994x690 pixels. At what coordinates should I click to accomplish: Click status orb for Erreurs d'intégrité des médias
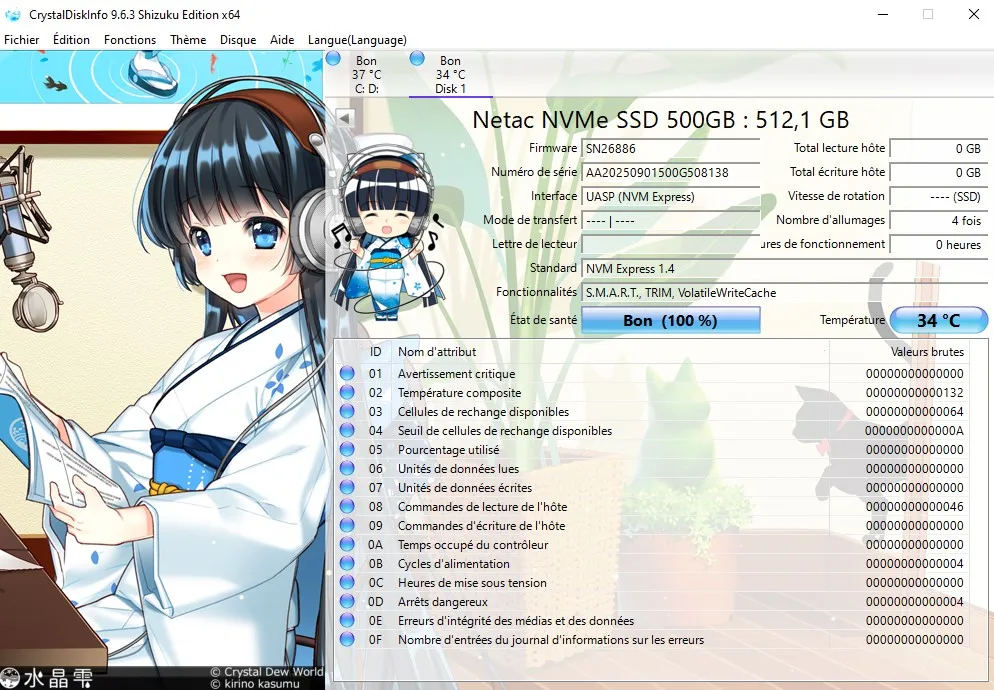[x=347, y=620]
